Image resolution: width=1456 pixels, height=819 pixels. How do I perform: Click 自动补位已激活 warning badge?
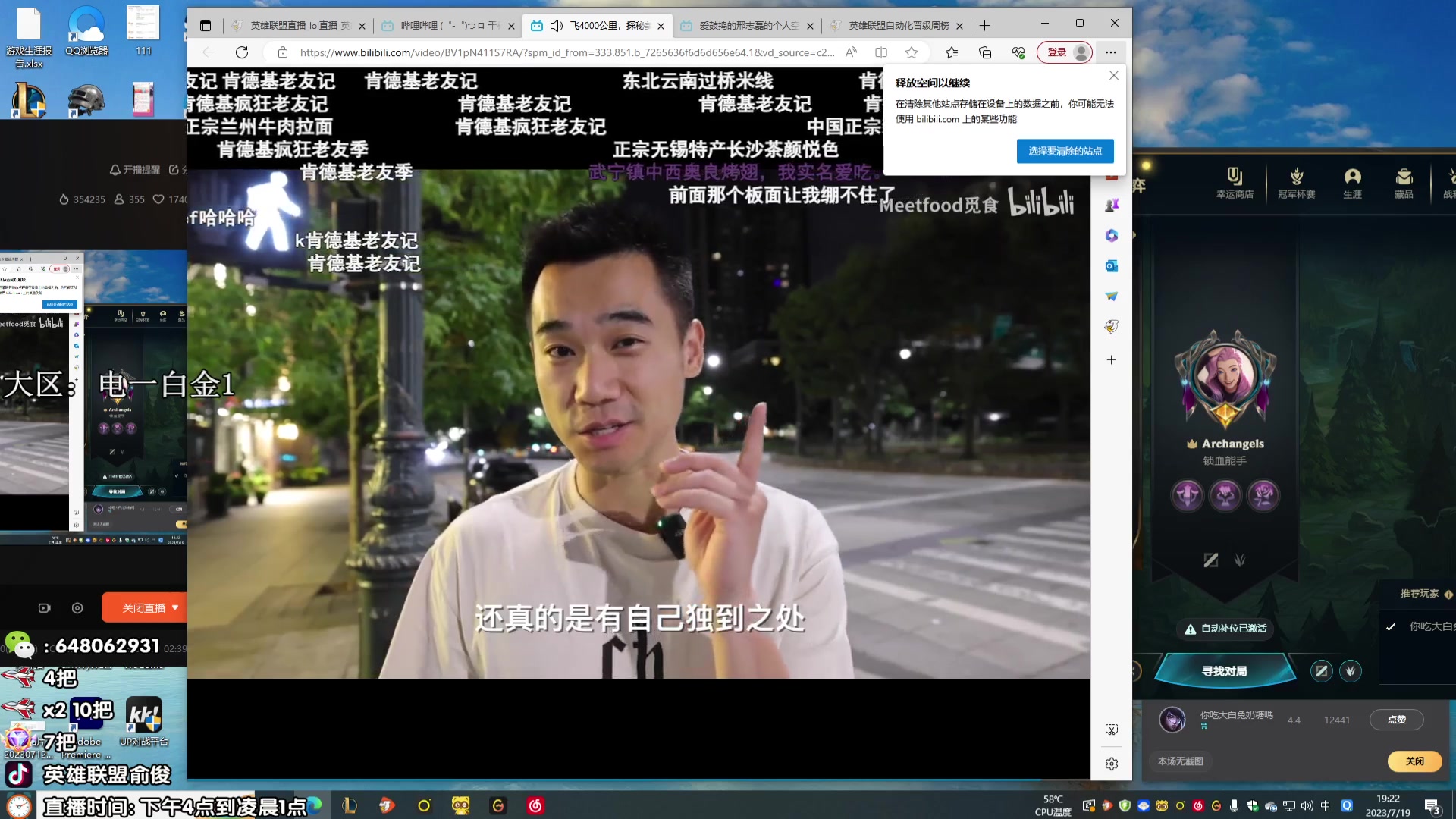(1225, 628)
